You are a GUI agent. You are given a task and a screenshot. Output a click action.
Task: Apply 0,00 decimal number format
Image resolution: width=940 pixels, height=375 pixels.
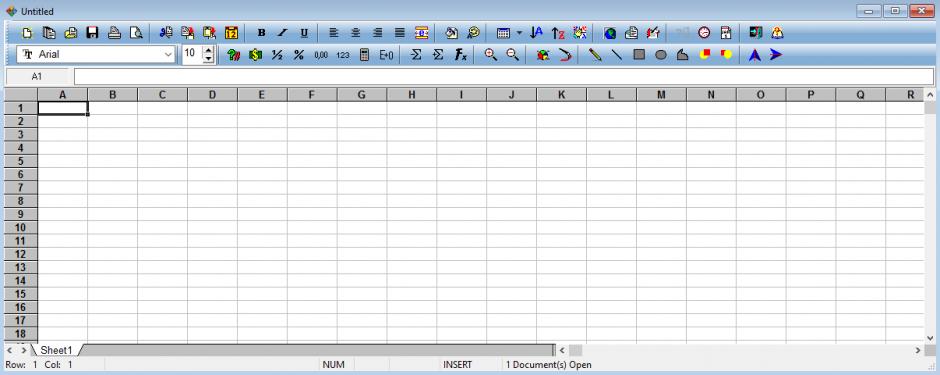pos(321,55)
